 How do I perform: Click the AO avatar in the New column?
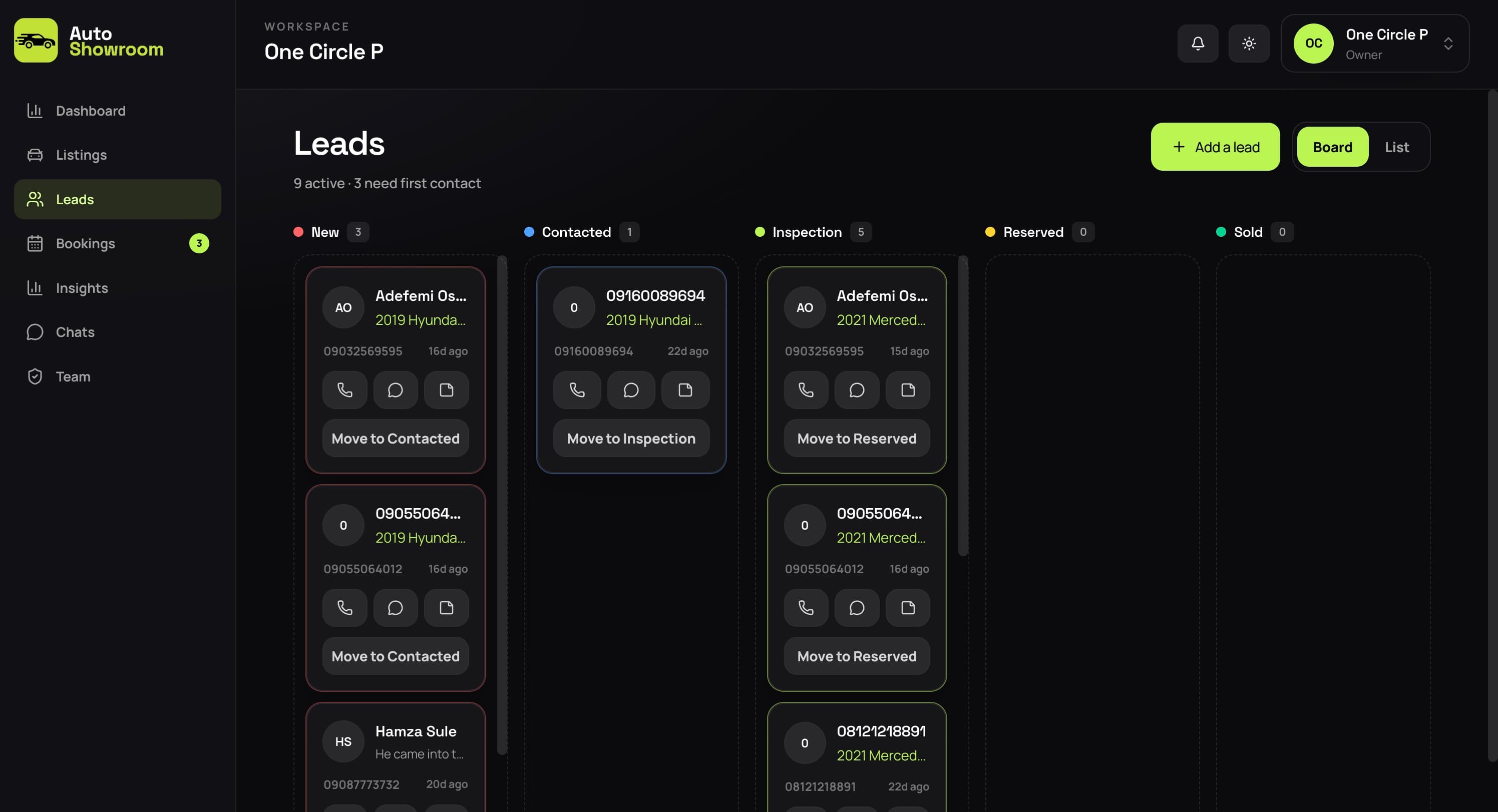[343, 307]
